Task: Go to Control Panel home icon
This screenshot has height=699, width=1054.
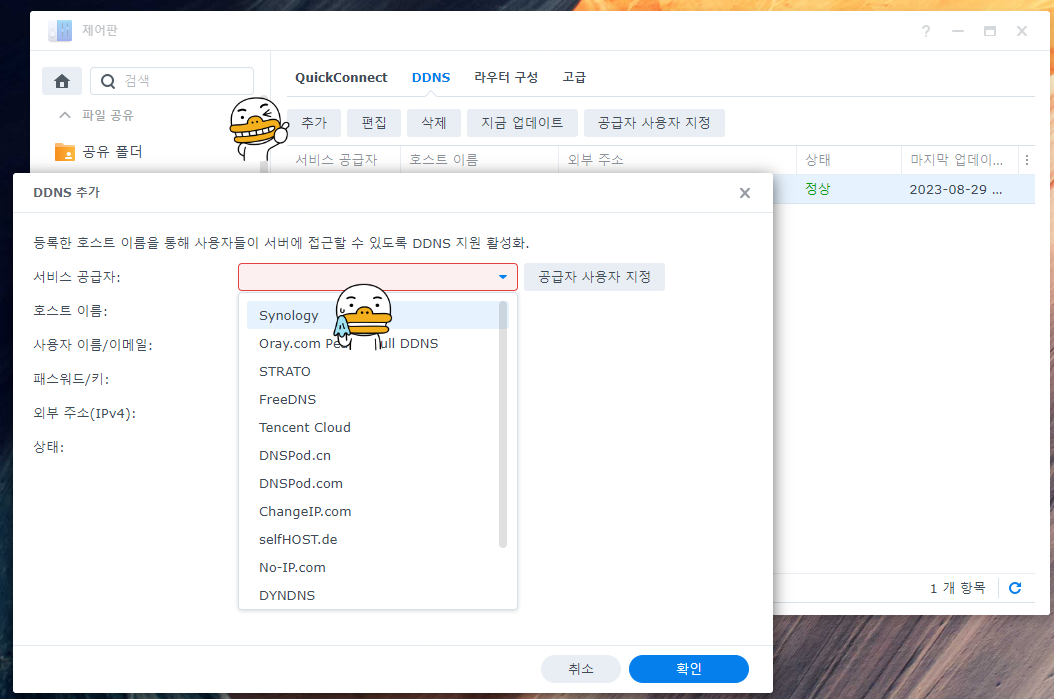Action: (62, 81)
